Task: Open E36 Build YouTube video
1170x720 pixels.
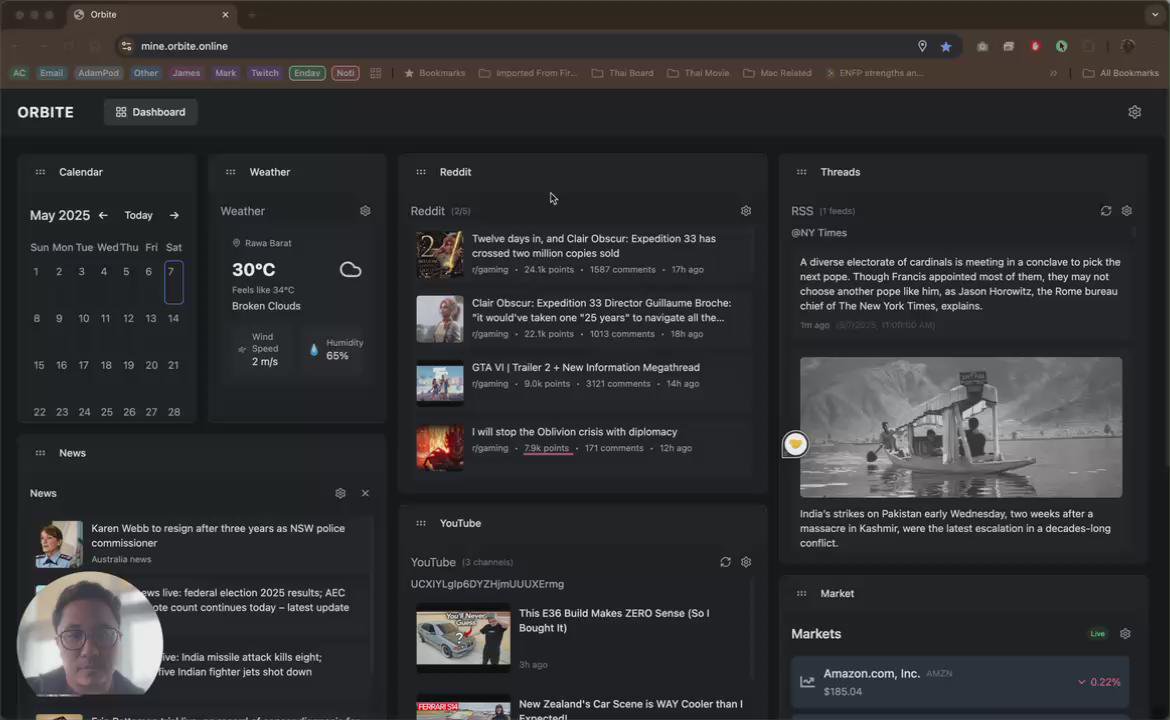Action: click(x=613, y=620)
